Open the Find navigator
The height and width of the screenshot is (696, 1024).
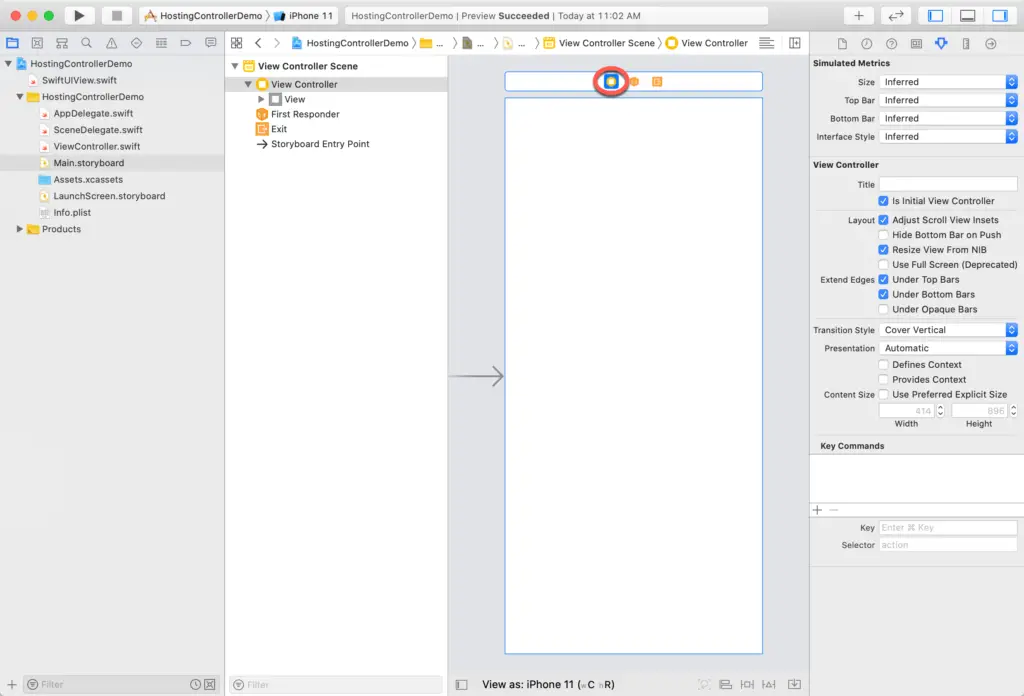tap(86, 43)
